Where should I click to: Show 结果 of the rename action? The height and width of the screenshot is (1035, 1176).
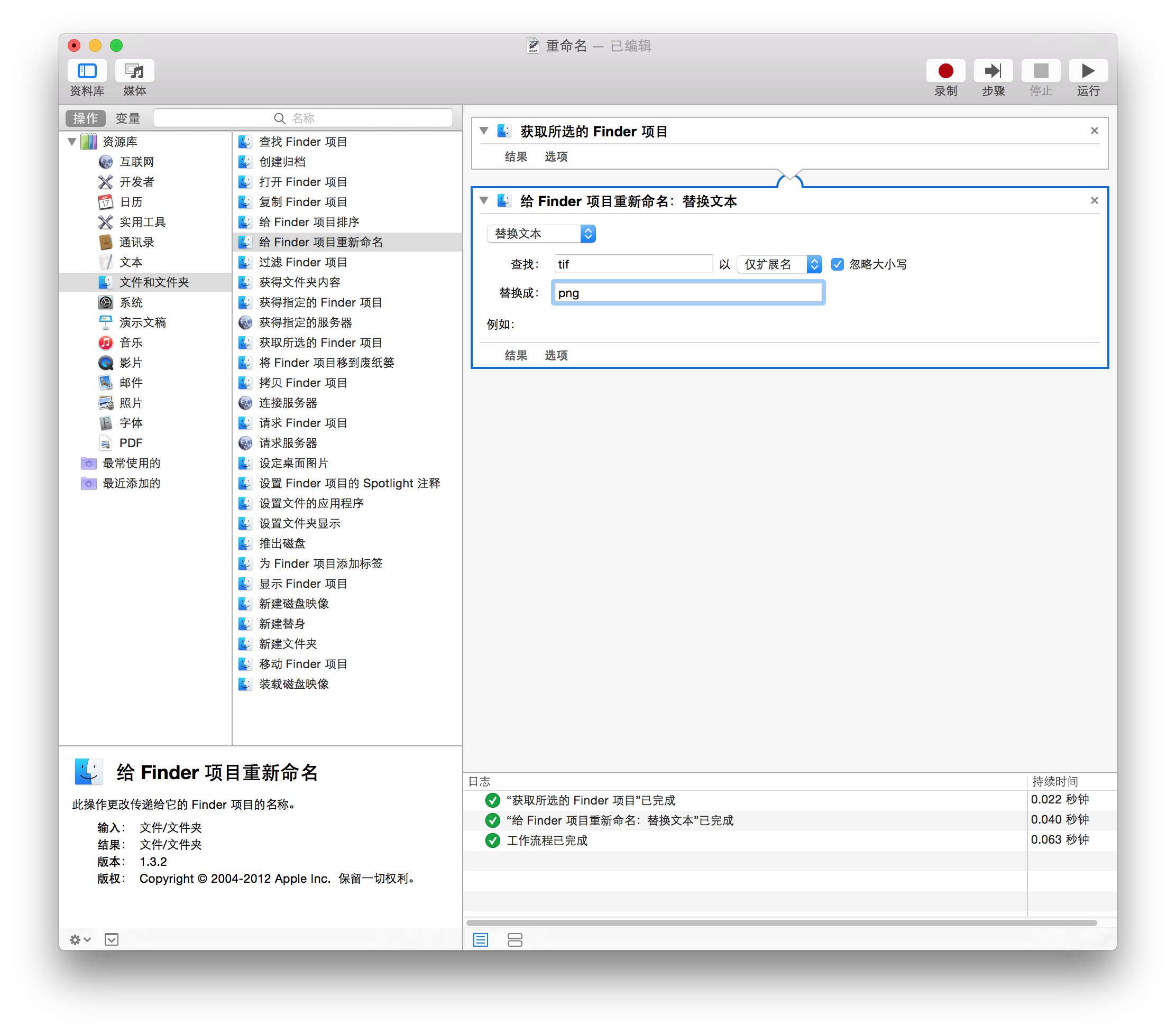coord(516,356)
